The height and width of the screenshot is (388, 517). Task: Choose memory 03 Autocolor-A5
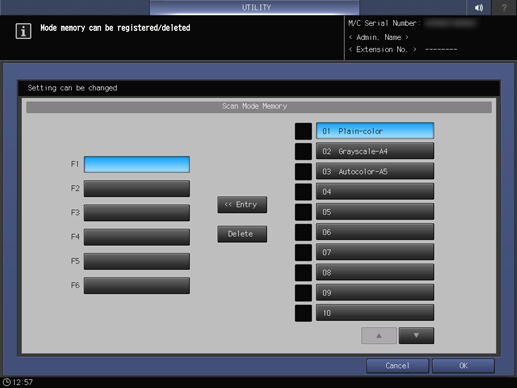[375, 171]
